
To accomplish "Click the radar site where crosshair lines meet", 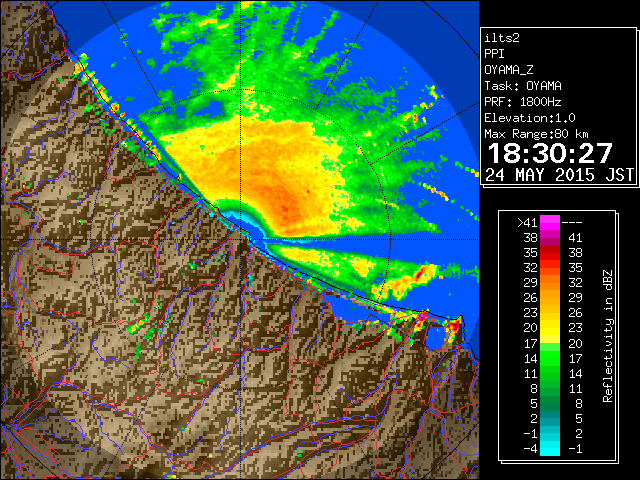I will click(241, 239).
